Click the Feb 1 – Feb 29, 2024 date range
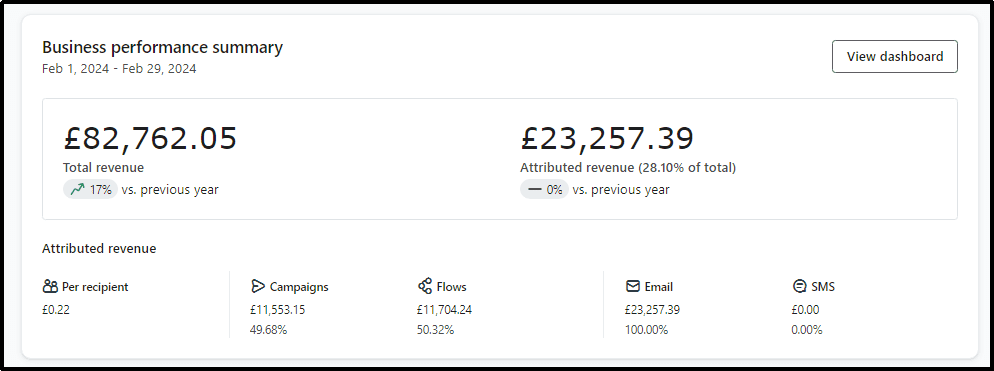This screenshot has width=994, height=371. 119,68
